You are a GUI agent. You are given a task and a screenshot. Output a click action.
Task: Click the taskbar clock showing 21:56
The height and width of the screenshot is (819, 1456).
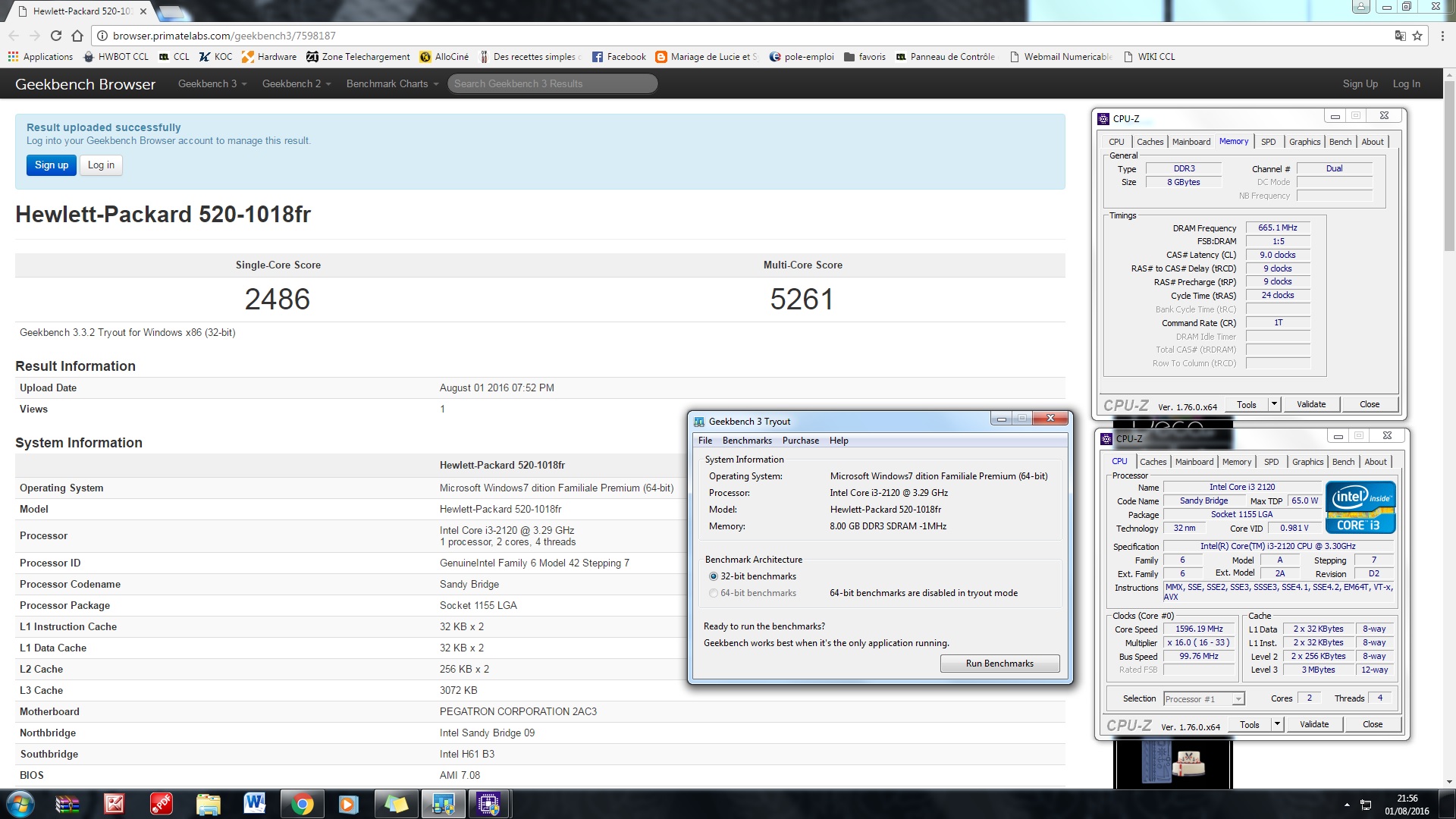click(x=1407, y=799)
